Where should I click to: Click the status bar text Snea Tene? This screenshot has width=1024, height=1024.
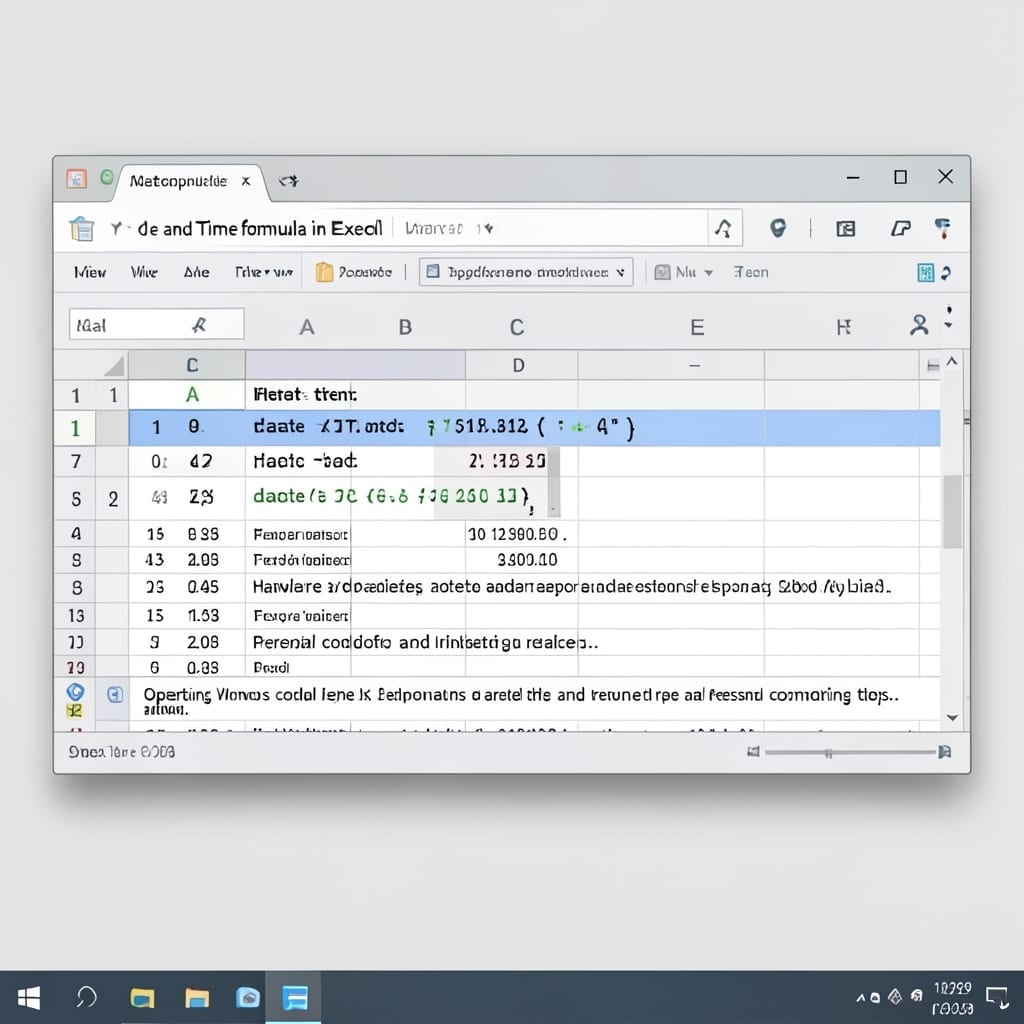[121, 752]
